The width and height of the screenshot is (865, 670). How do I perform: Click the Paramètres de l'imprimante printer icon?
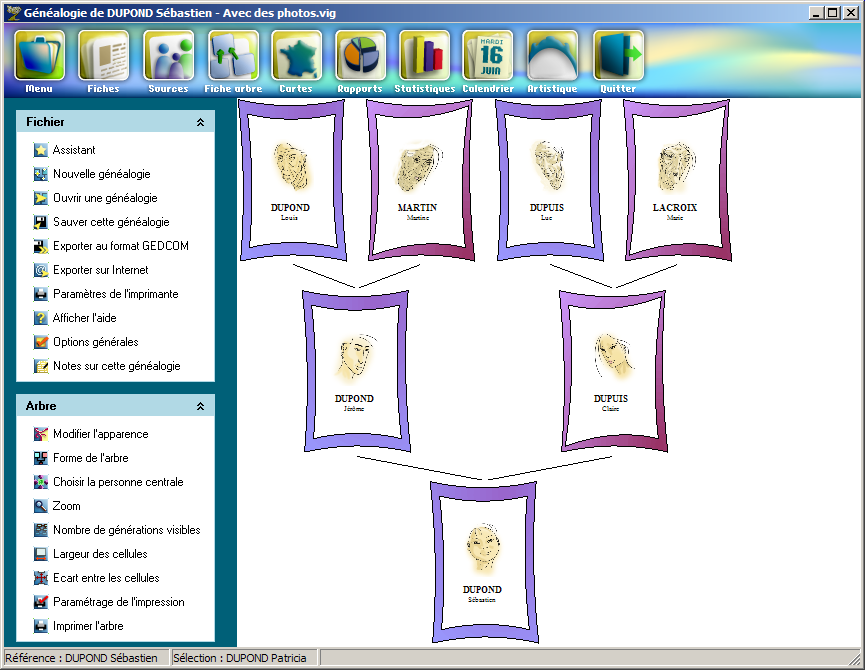(40, 294)
